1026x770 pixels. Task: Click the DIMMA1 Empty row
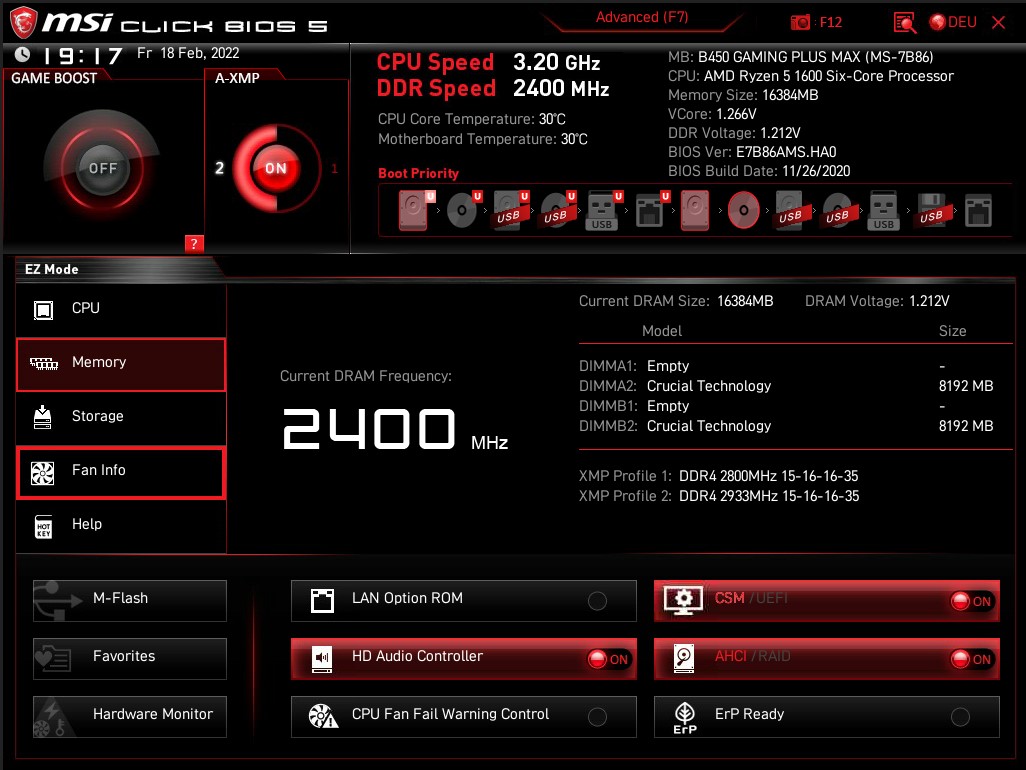click(x=763, y=366)
